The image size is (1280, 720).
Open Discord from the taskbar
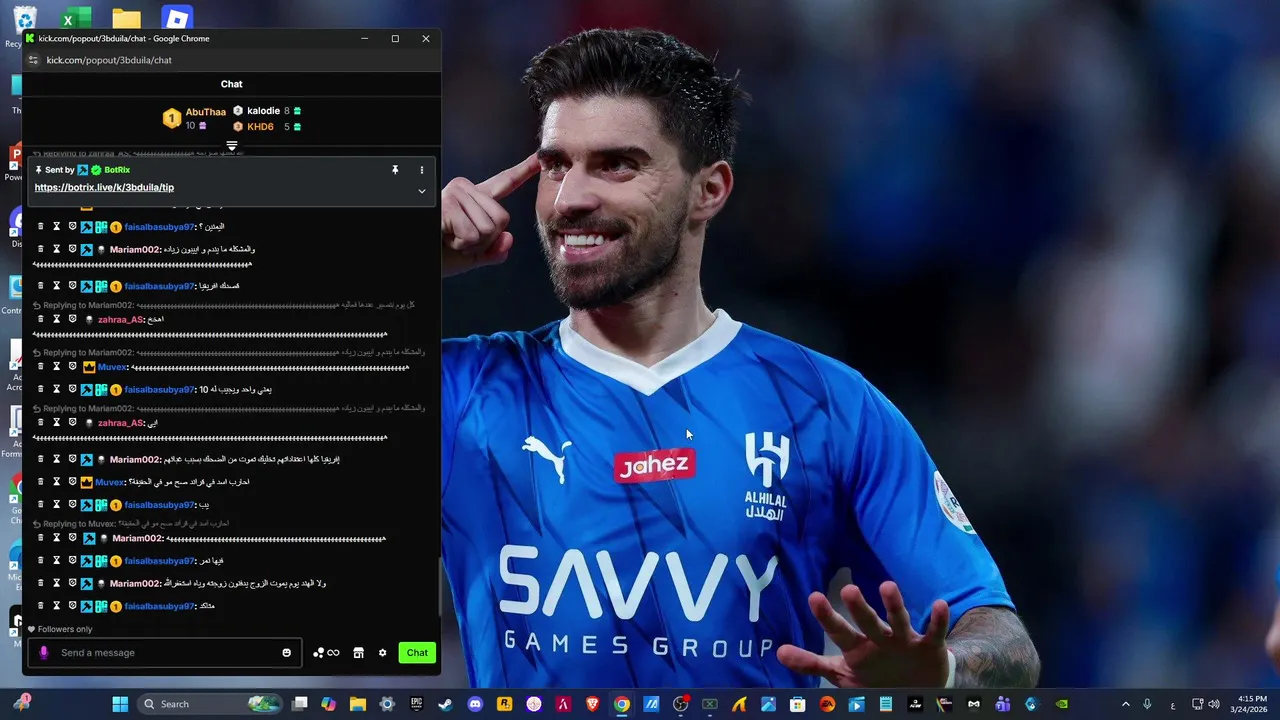pyautogui.click(x=475, y=704)
